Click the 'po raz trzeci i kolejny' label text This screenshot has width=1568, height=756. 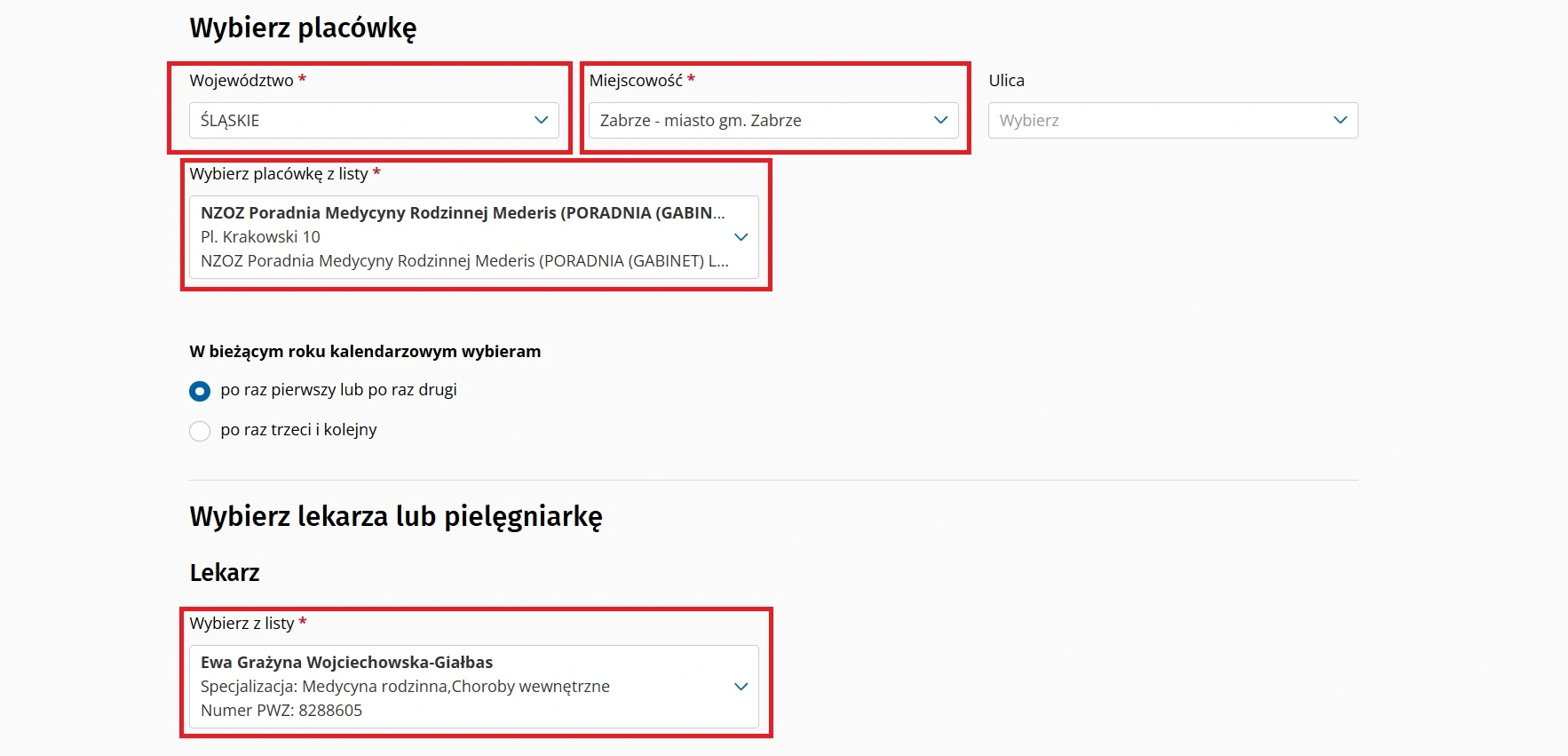(298, 430)
